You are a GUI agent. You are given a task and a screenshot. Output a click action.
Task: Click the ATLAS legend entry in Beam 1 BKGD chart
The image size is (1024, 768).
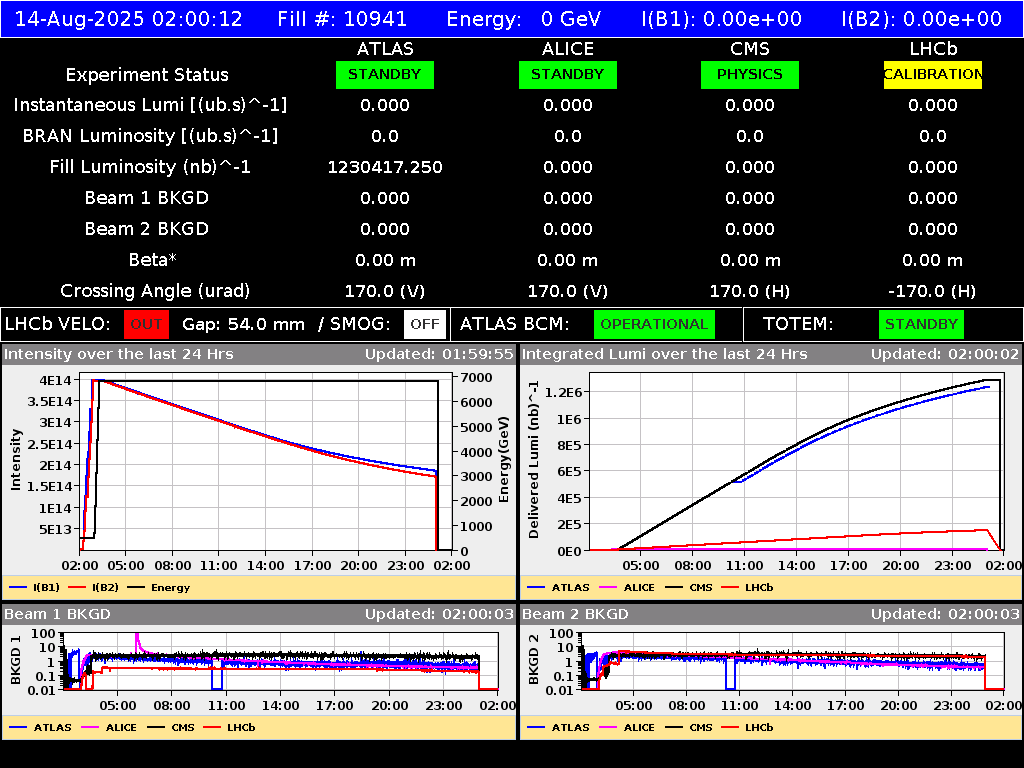tap(40, 728)
